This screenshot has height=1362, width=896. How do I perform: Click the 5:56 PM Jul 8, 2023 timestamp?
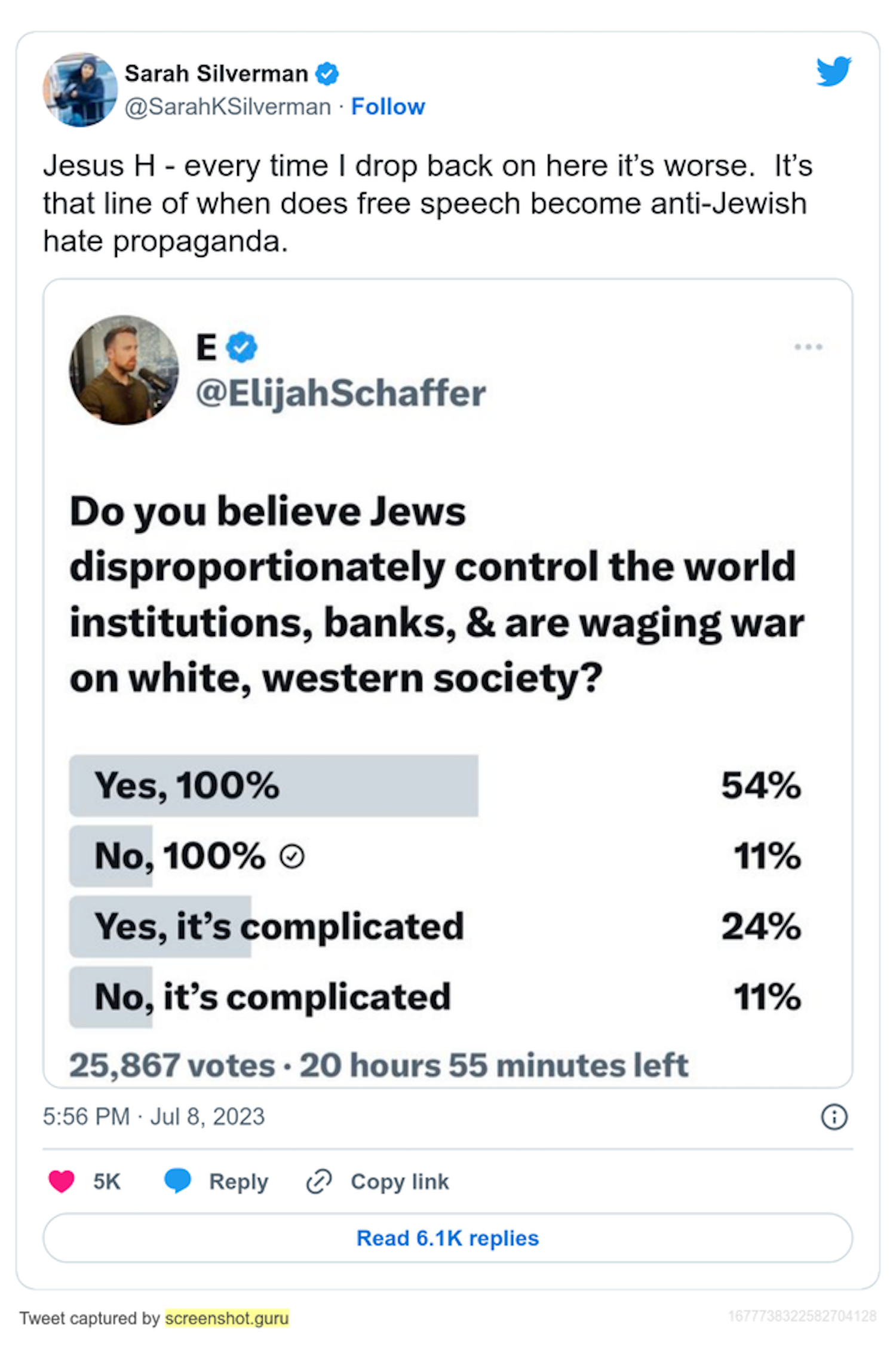tap(154, 1117)
